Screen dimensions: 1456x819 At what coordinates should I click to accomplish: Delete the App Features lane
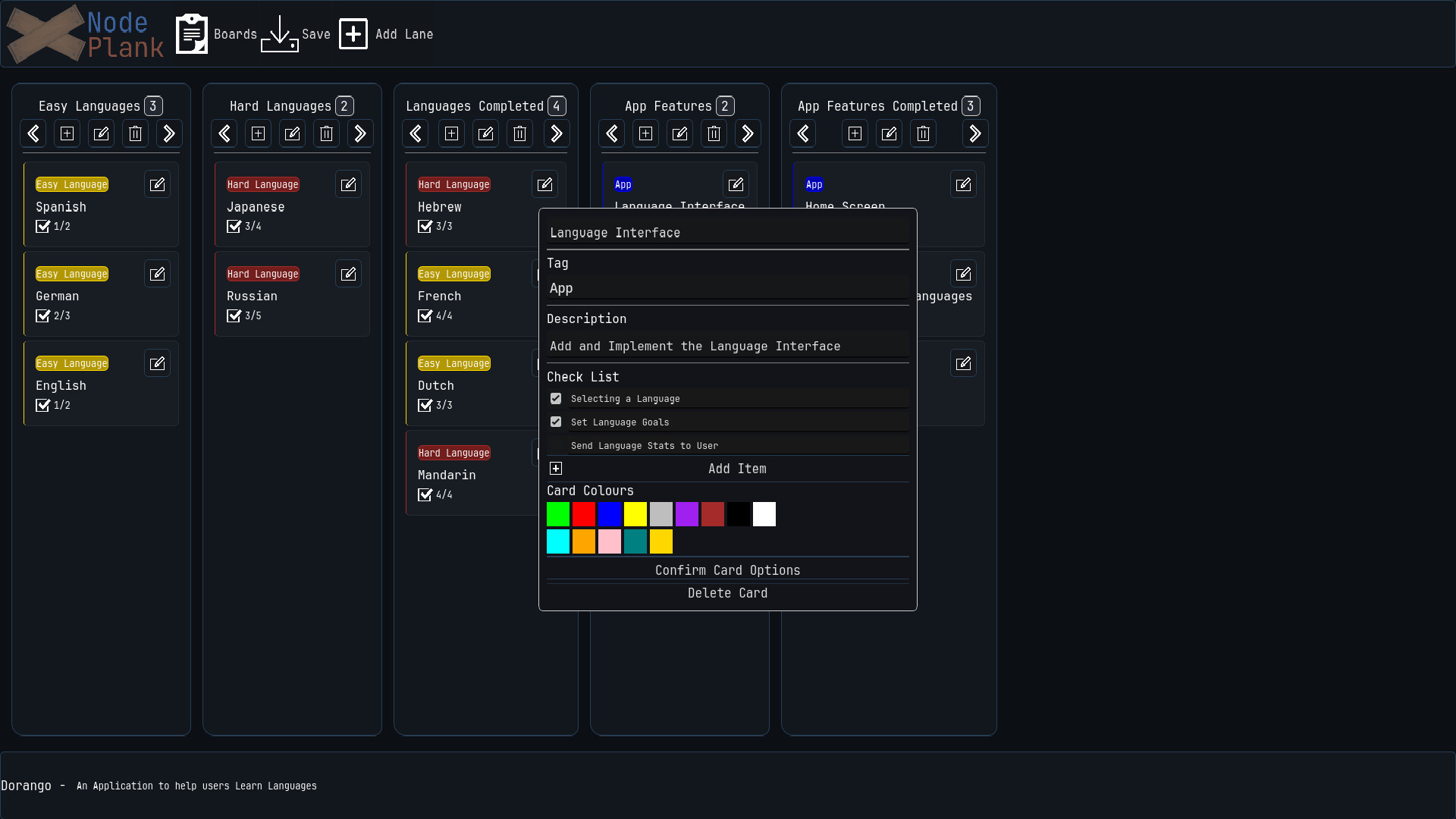[x=714, y=133]
